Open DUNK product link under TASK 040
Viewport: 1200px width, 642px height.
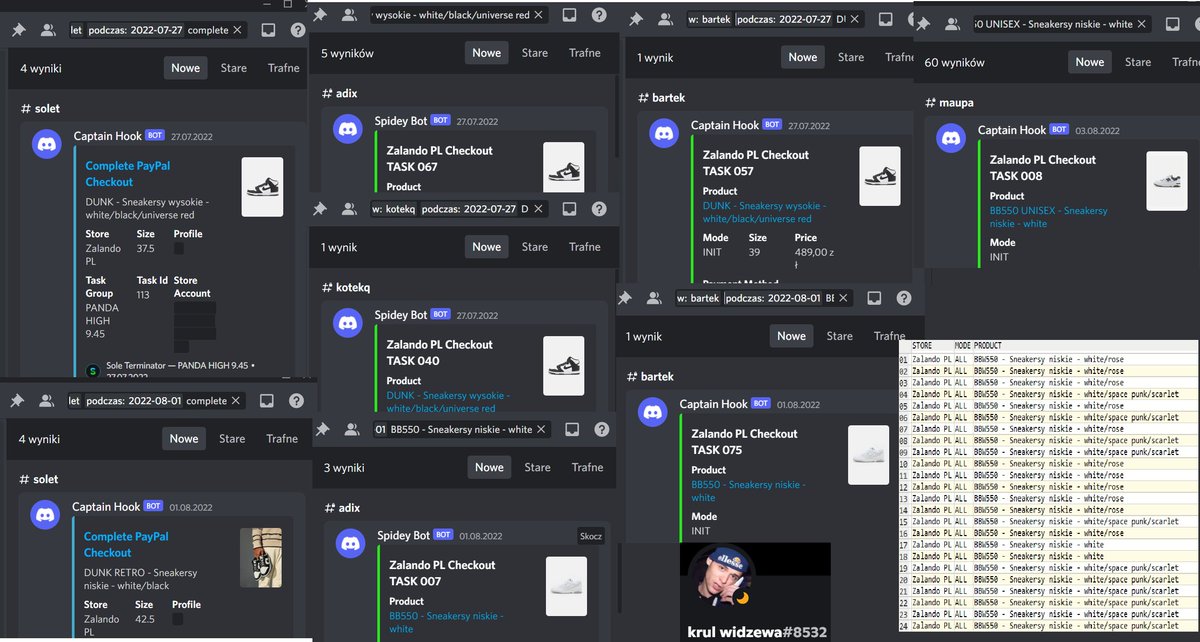click(x=448, y=402)
